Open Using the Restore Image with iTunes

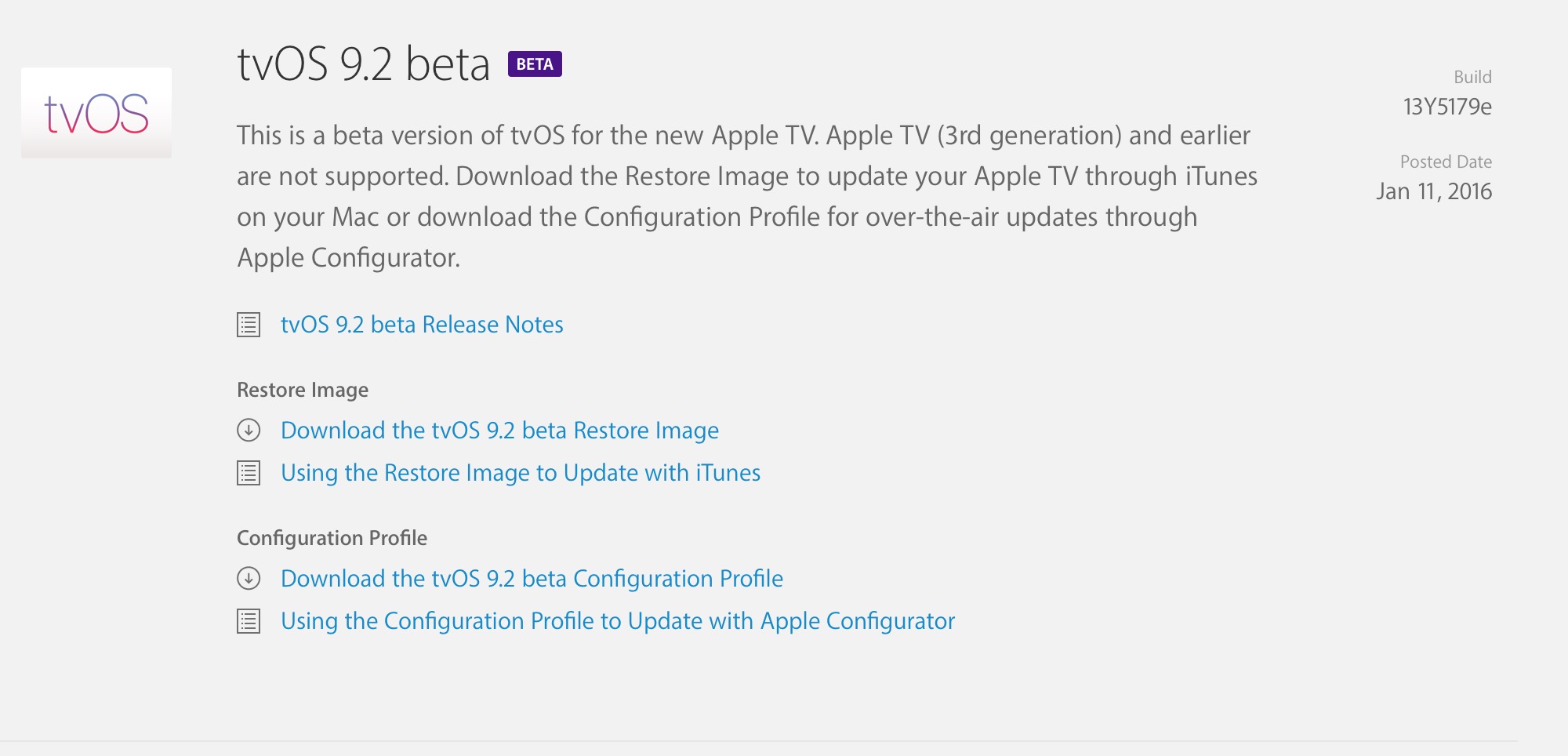521,473
